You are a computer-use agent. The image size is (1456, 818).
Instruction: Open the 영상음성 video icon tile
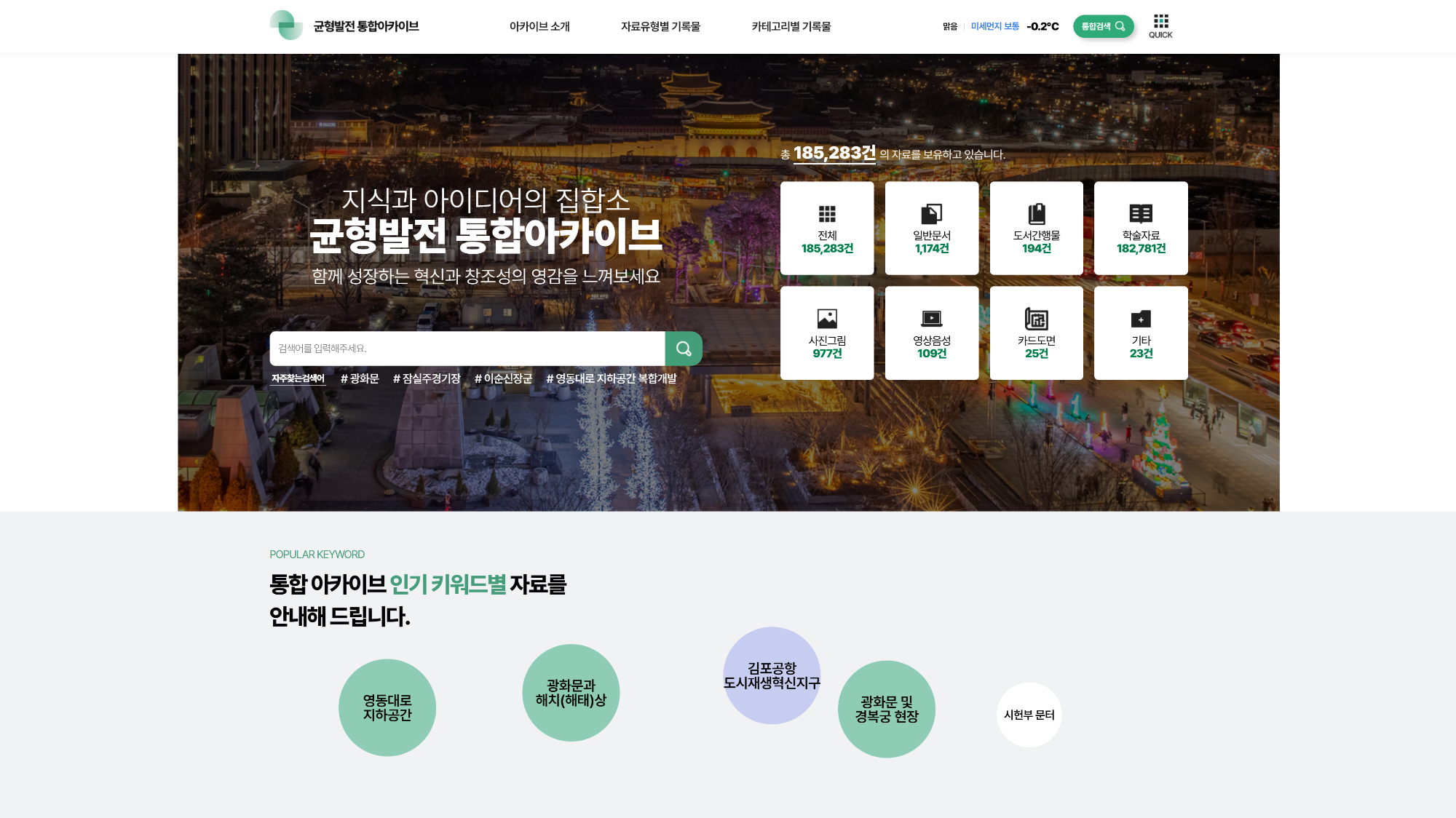[932, 333]
